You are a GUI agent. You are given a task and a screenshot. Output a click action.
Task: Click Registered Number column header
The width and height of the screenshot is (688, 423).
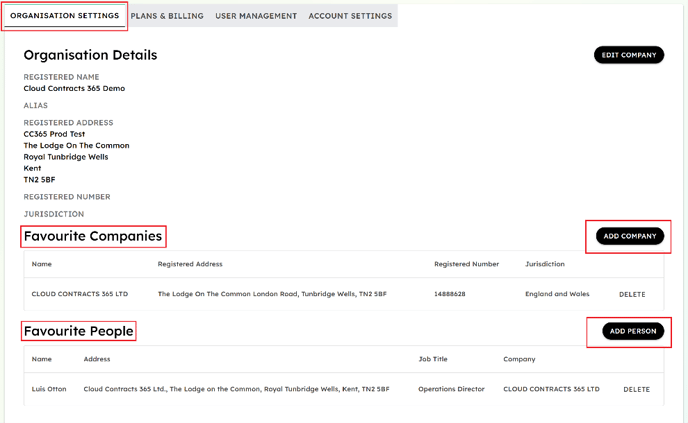[x=466, y=264]
